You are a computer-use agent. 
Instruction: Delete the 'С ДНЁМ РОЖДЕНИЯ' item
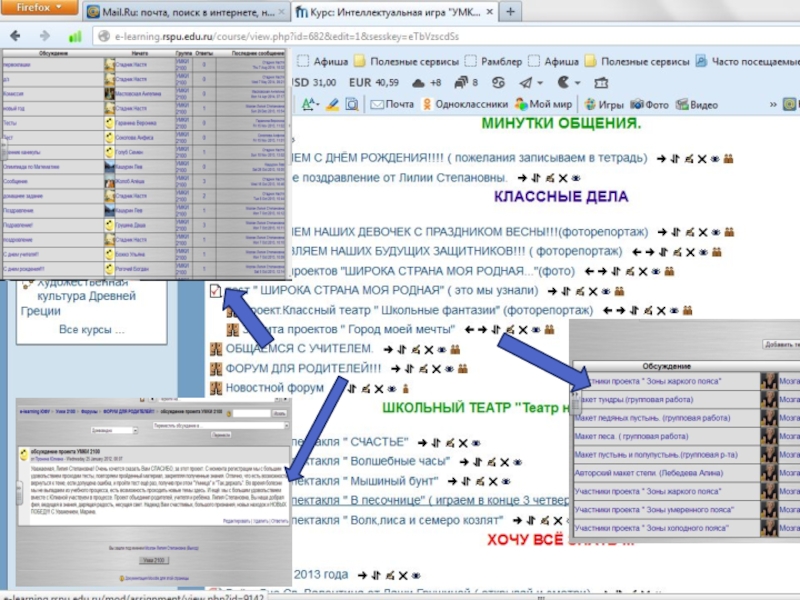[702, 159]
